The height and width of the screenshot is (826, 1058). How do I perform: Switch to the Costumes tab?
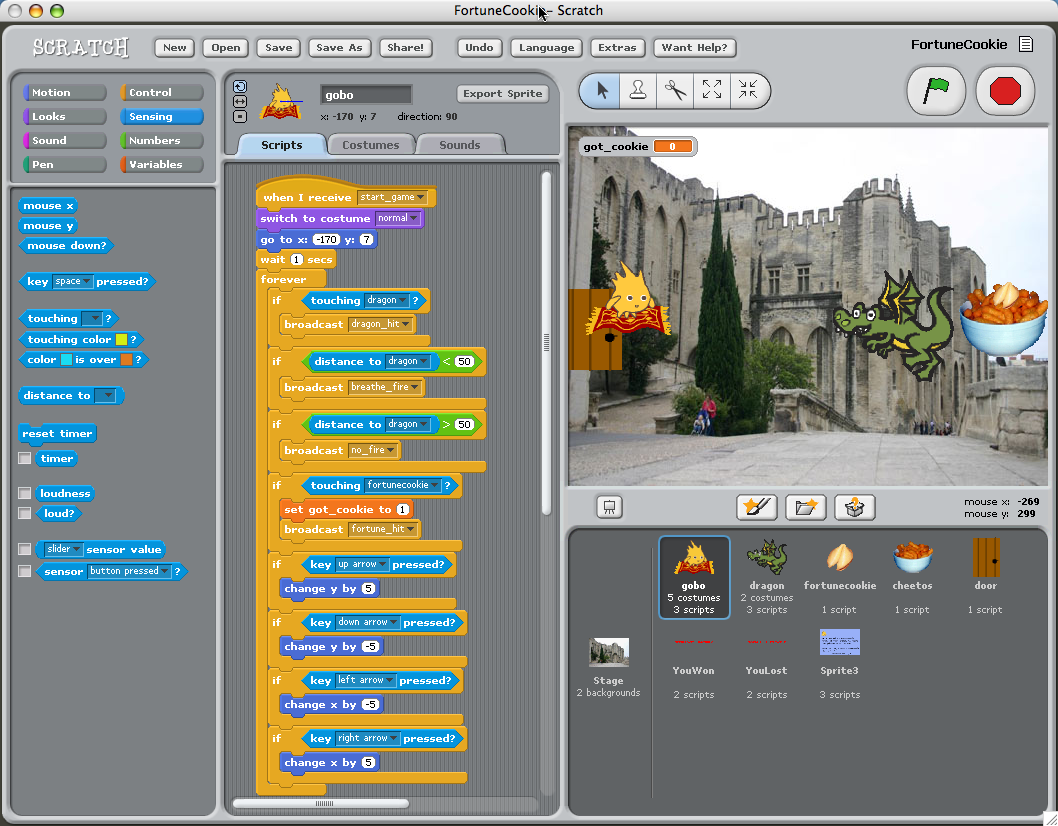[x=370, y=145]
